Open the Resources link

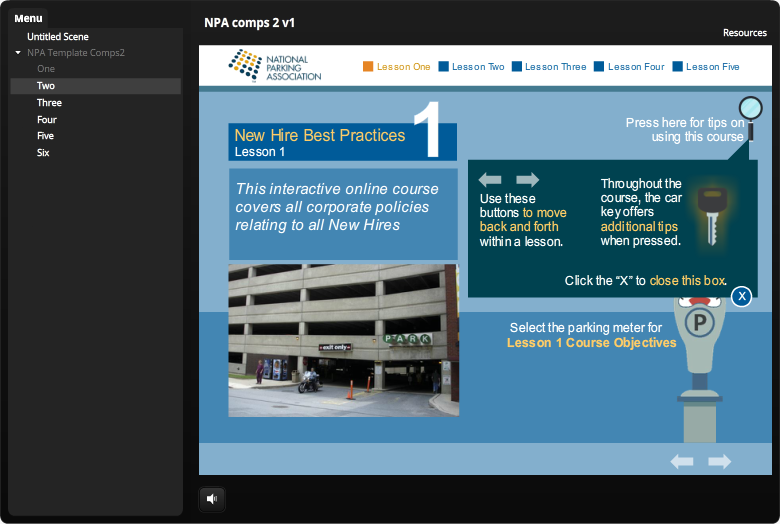(x=744, y=33)
